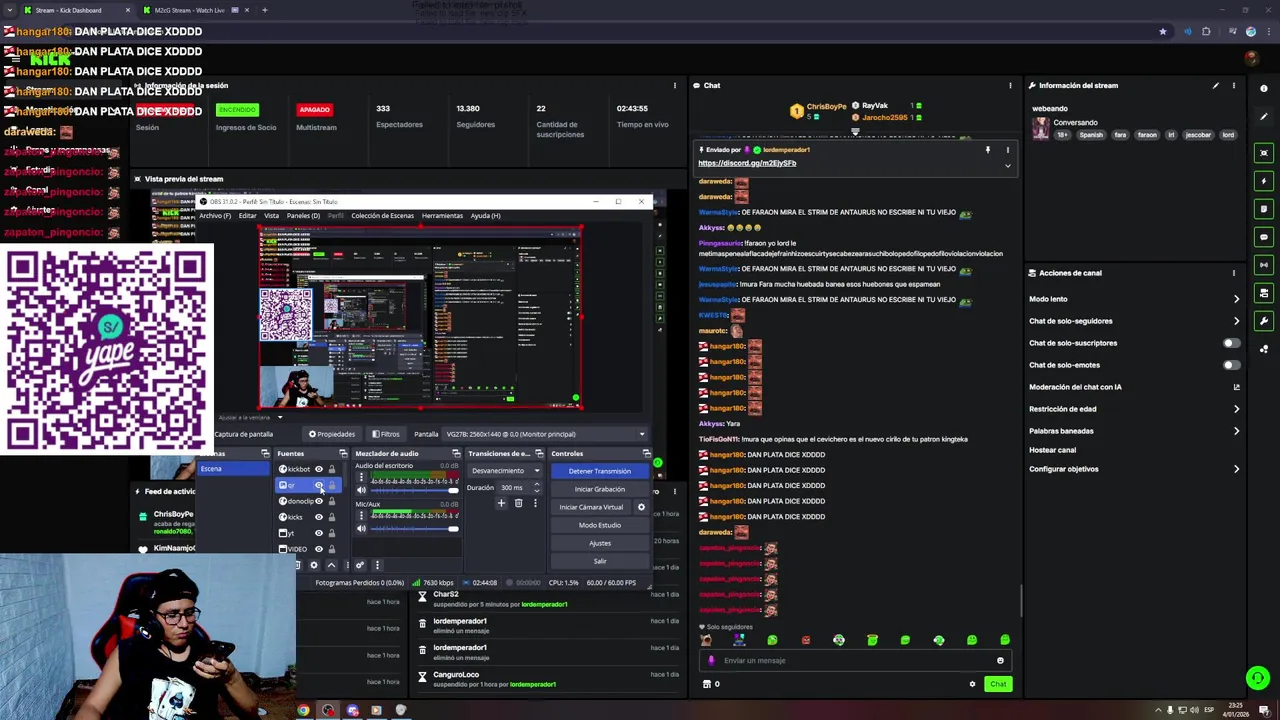The height and width of the screenshot is (720, 1280).
Task: Click the green support headset button
Action: (x=1258, y=678)
